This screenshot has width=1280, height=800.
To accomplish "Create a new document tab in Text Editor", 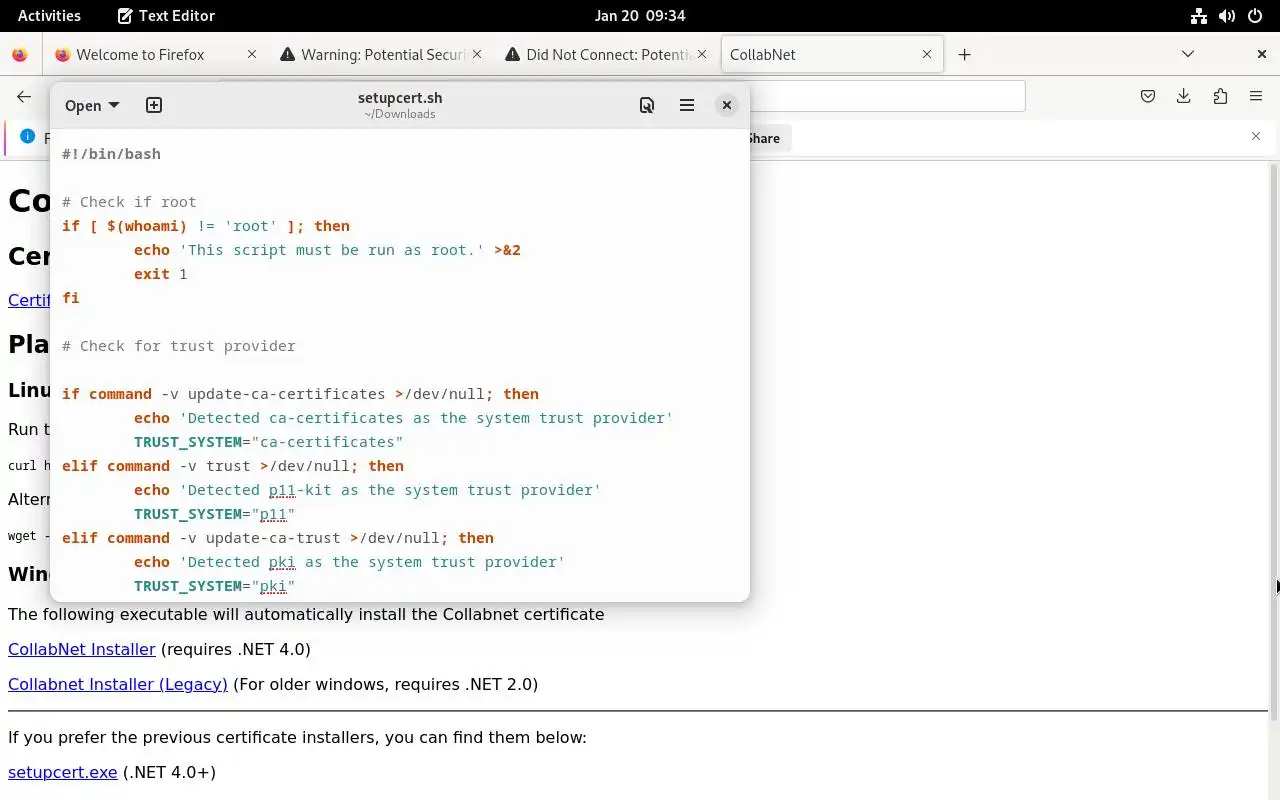I will pos(154,105).
